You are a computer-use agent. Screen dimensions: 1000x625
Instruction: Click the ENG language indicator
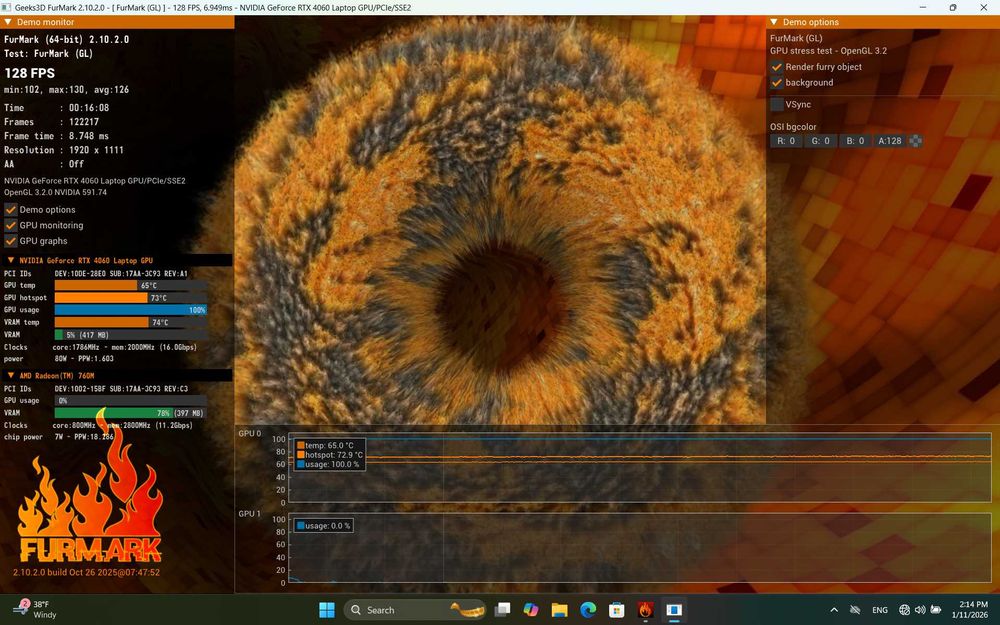click(880, 610)
